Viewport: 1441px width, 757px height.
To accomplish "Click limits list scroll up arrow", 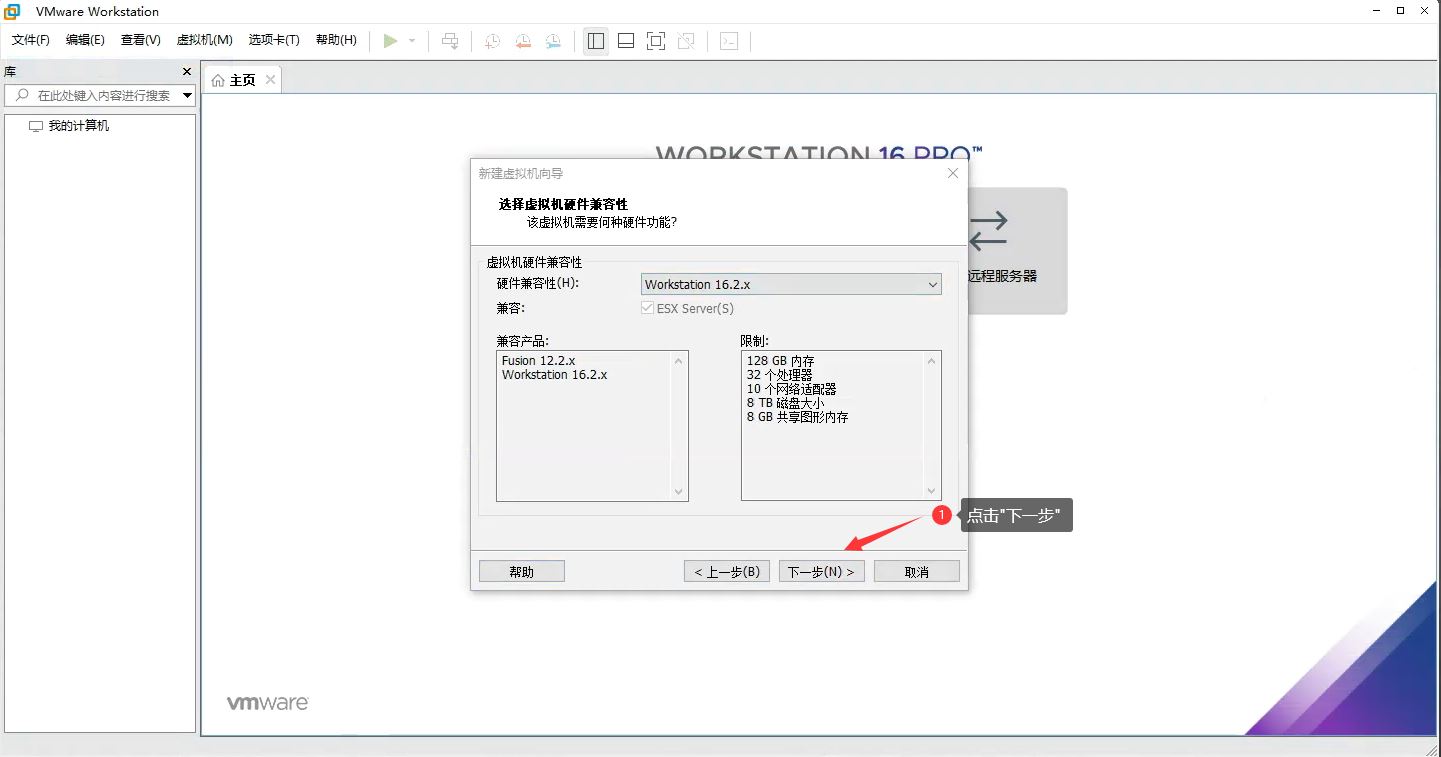I will (932, 361).
